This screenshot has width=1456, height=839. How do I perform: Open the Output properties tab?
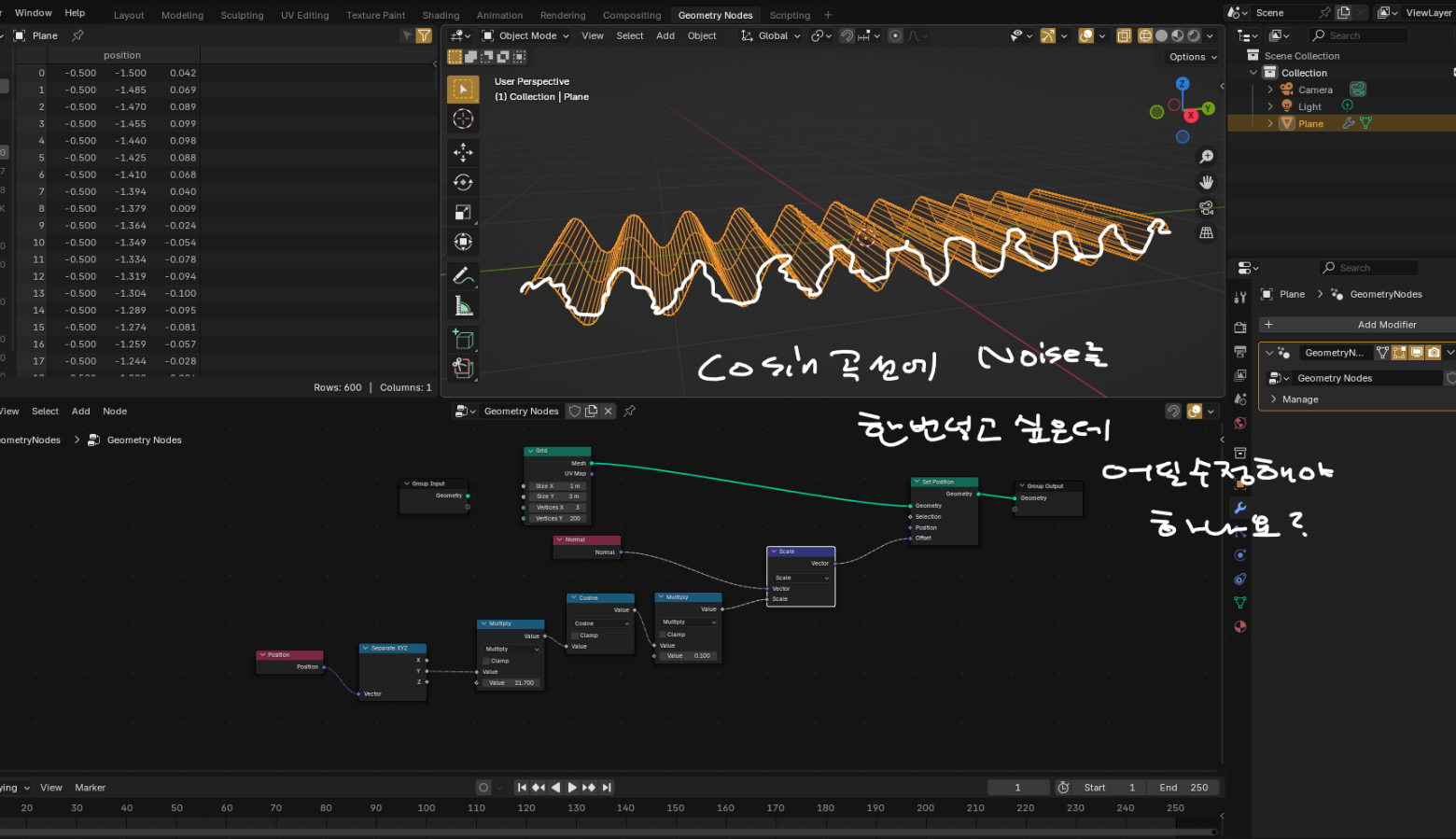(1240, 352)
